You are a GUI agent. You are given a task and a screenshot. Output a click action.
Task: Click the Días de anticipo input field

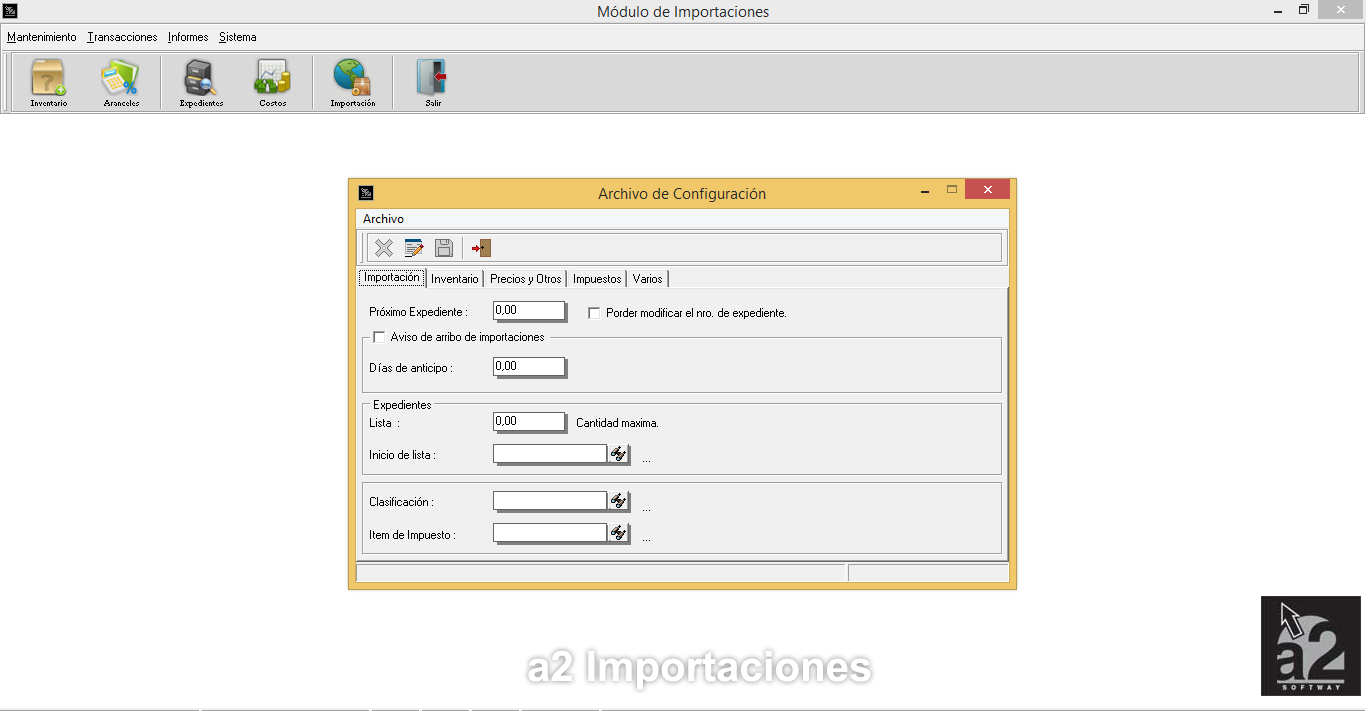(x=529, y=367)
